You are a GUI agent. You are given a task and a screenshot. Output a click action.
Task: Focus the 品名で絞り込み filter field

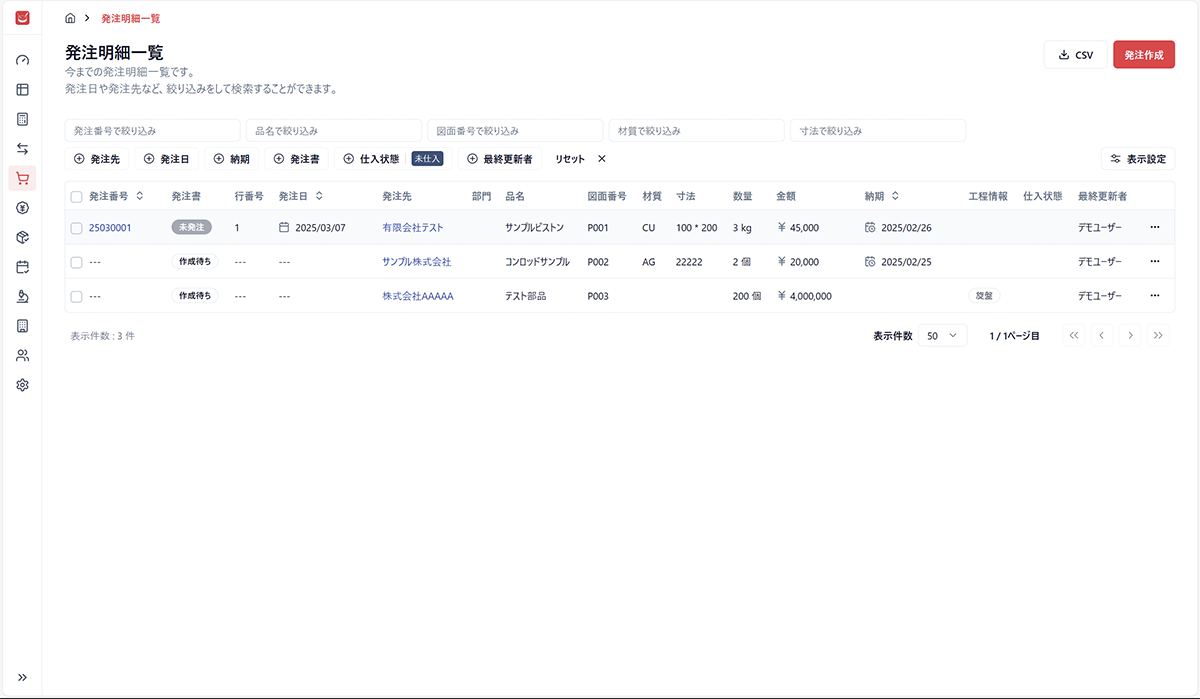(334, 131)
